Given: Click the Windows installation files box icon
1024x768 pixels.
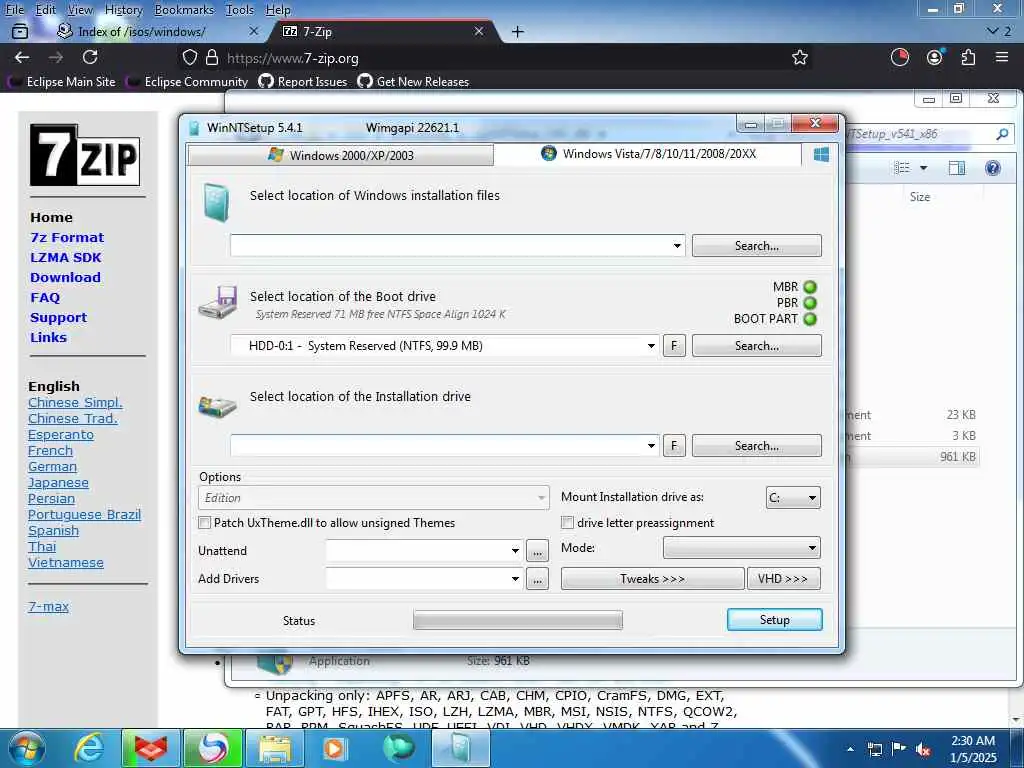Looking at the screenshot, I should pos(216,202).
